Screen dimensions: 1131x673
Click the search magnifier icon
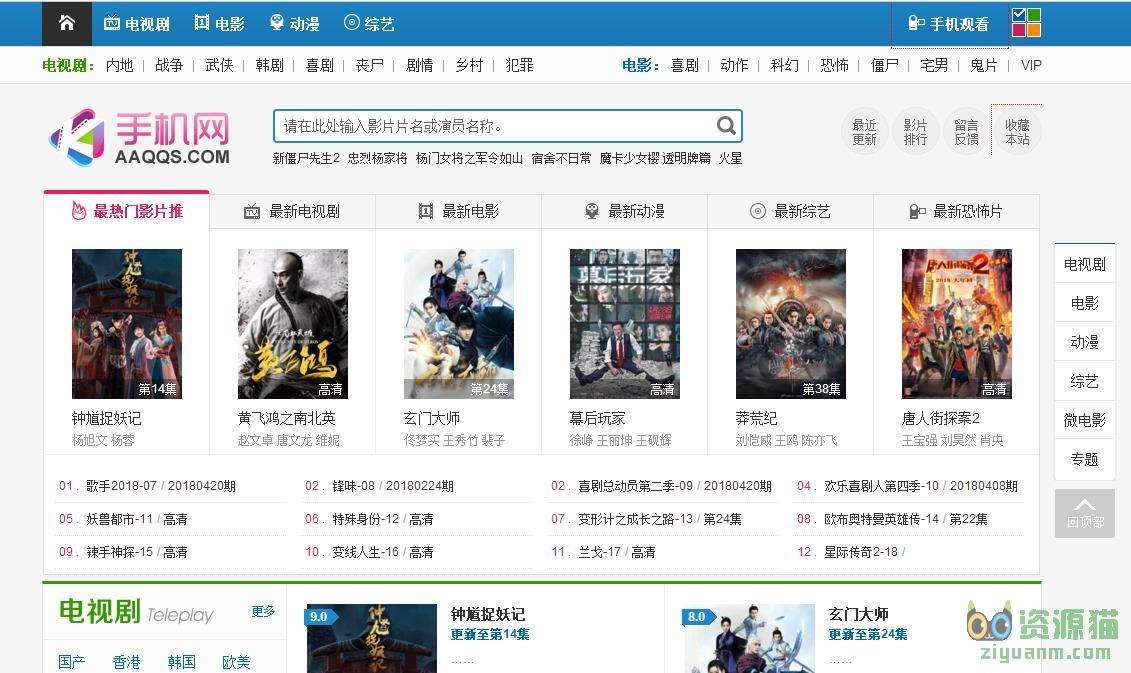726,126
